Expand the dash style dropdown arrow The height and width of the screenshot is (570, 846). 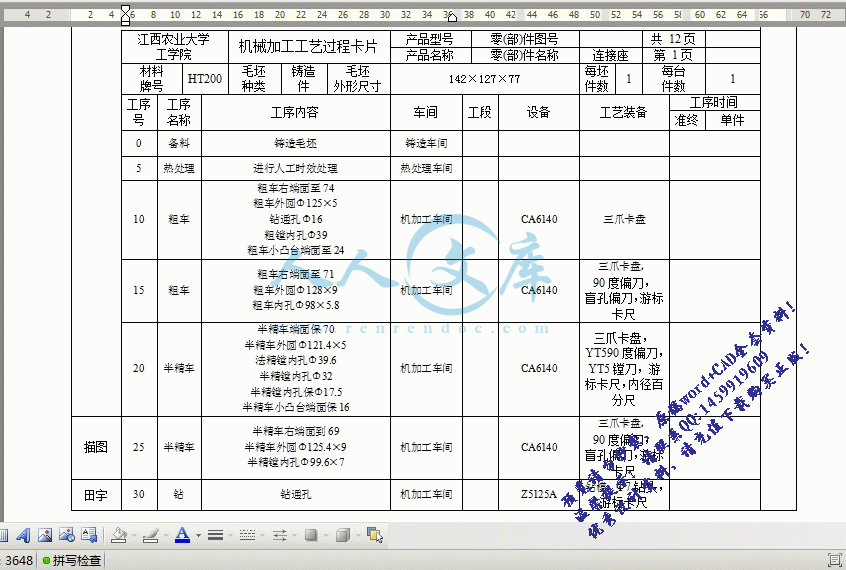tap(262, 535)
